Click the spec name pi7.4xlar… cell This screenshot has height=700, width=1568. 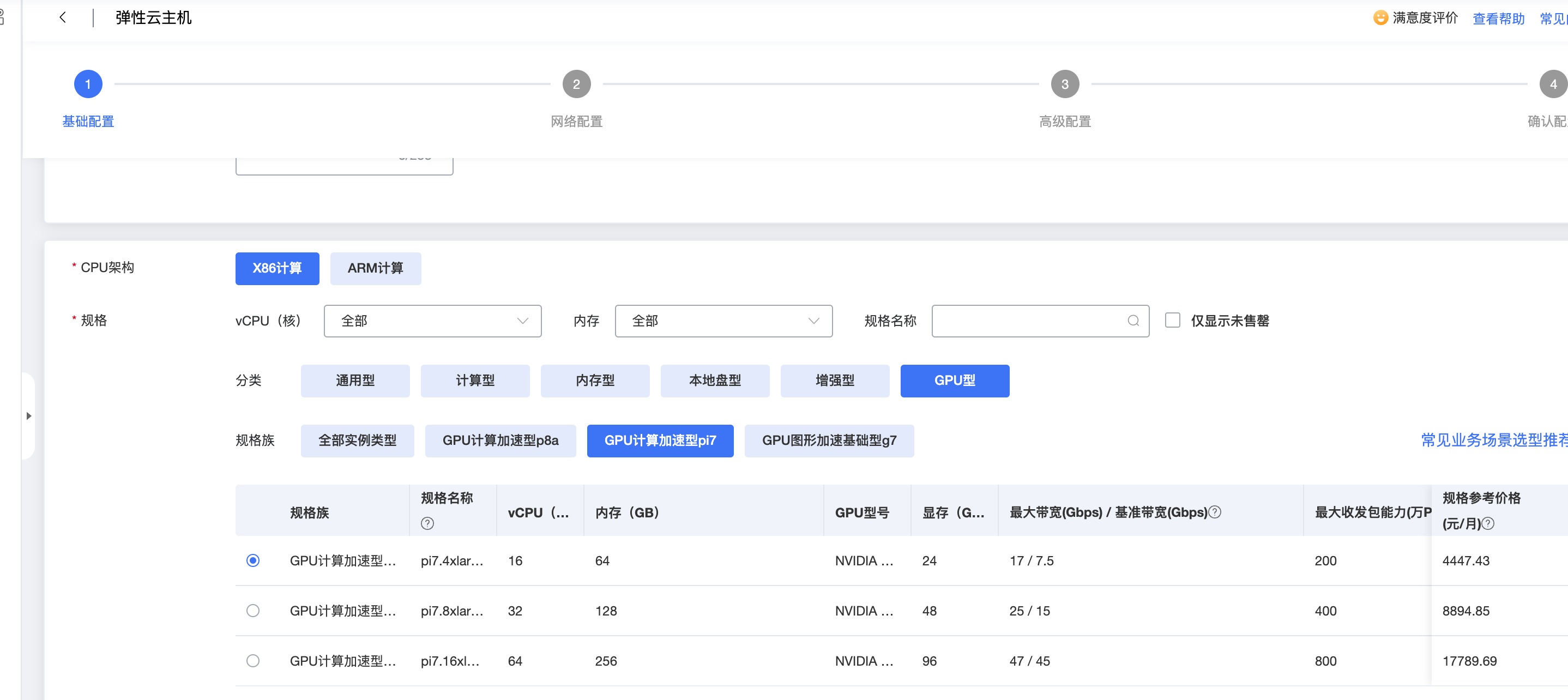click(x=451, y=560)
